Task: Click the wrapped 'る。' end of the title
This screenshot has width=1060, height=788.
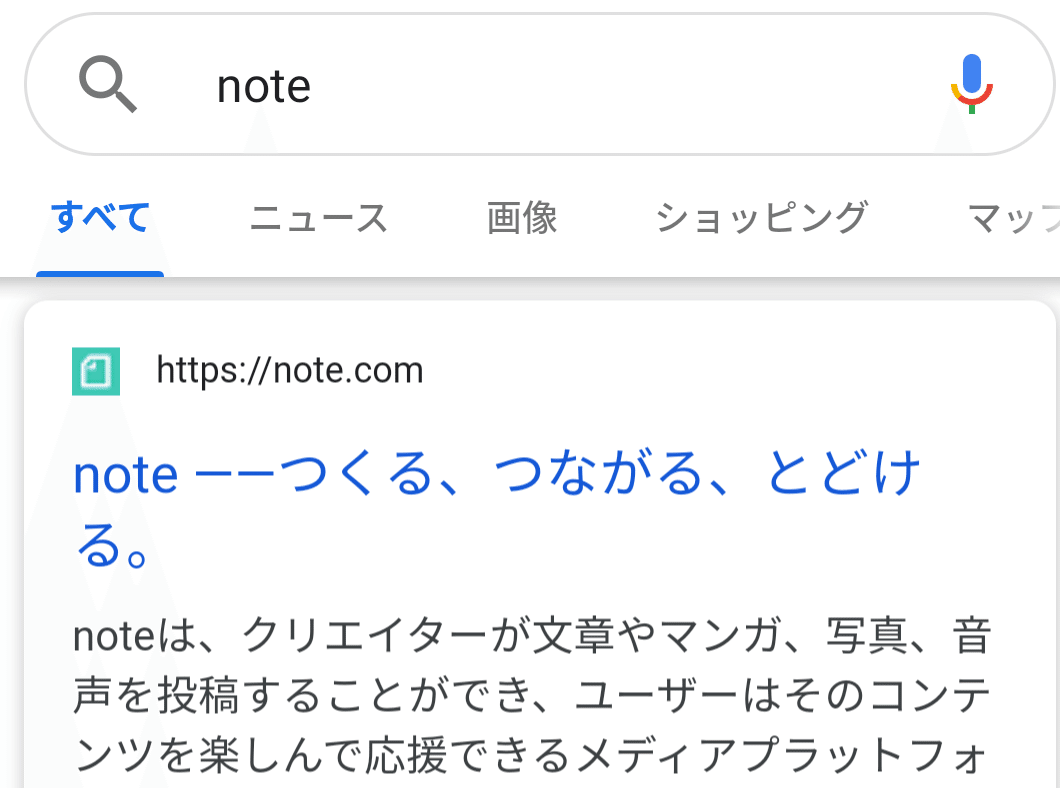Action: click(112, 545)
